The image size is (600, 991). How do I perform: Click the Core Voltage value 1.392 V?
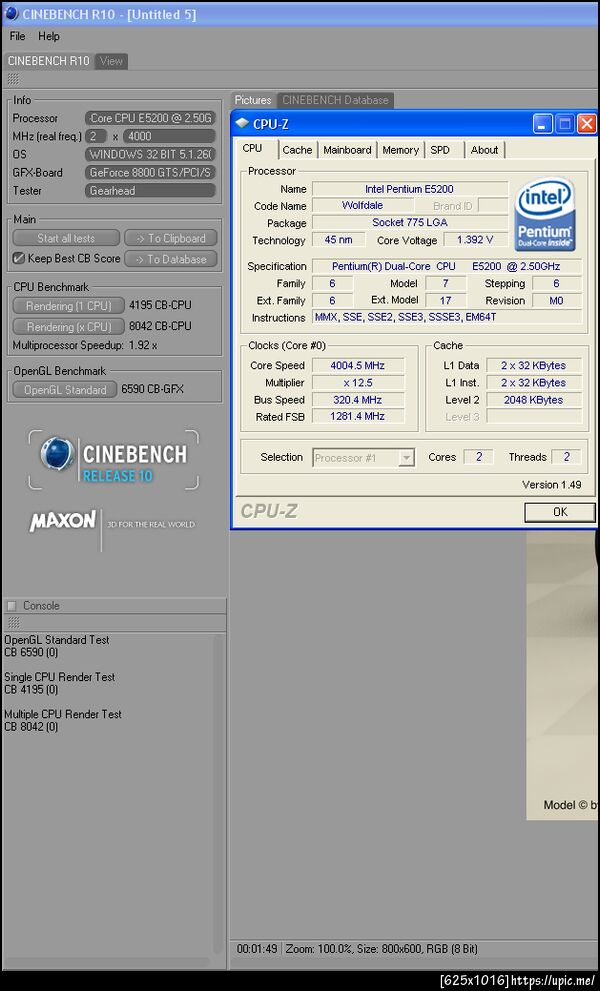pos(475,240)
